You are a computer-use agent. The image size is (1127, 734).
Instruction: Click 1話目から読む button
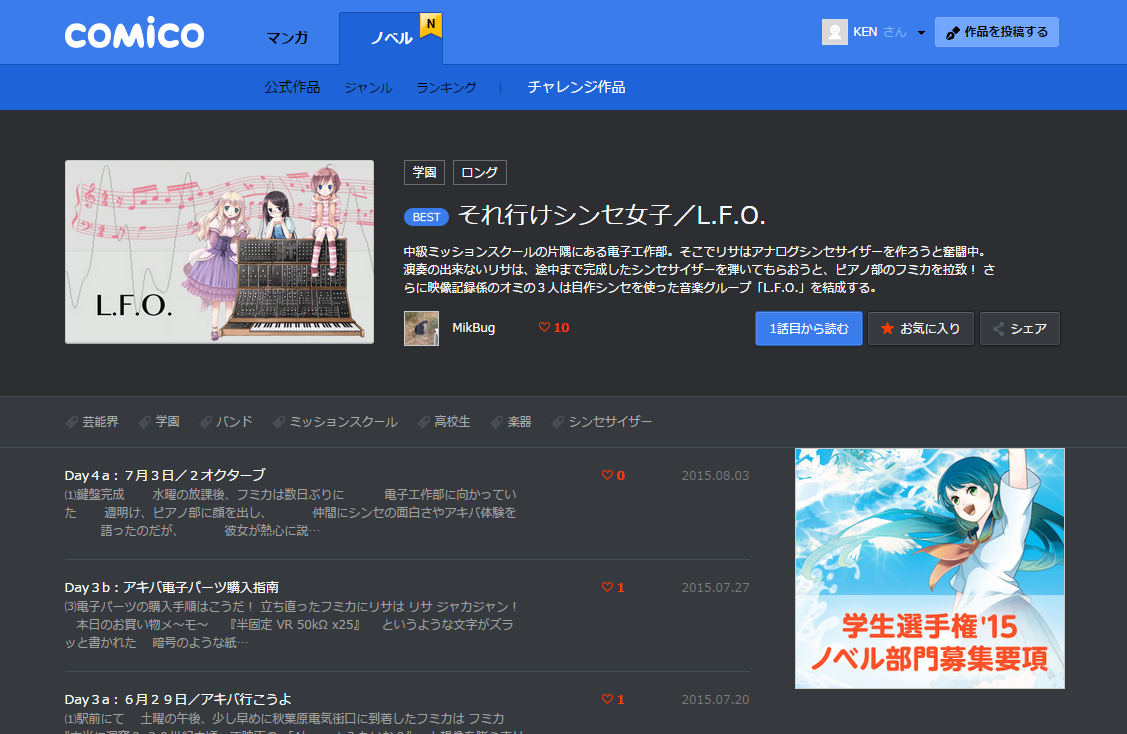(x=809, y=329)
